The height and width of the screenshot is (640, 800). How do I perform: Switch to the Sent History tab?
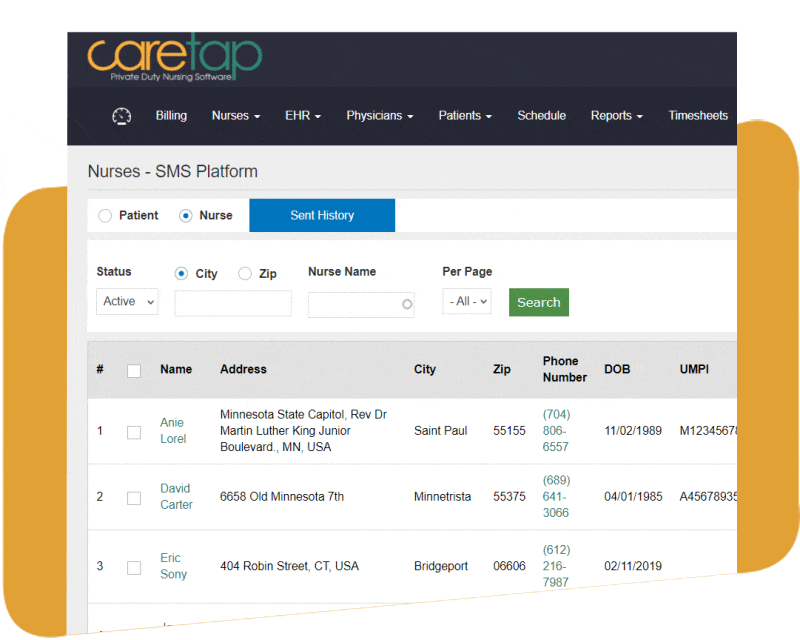tap(322, 215)
